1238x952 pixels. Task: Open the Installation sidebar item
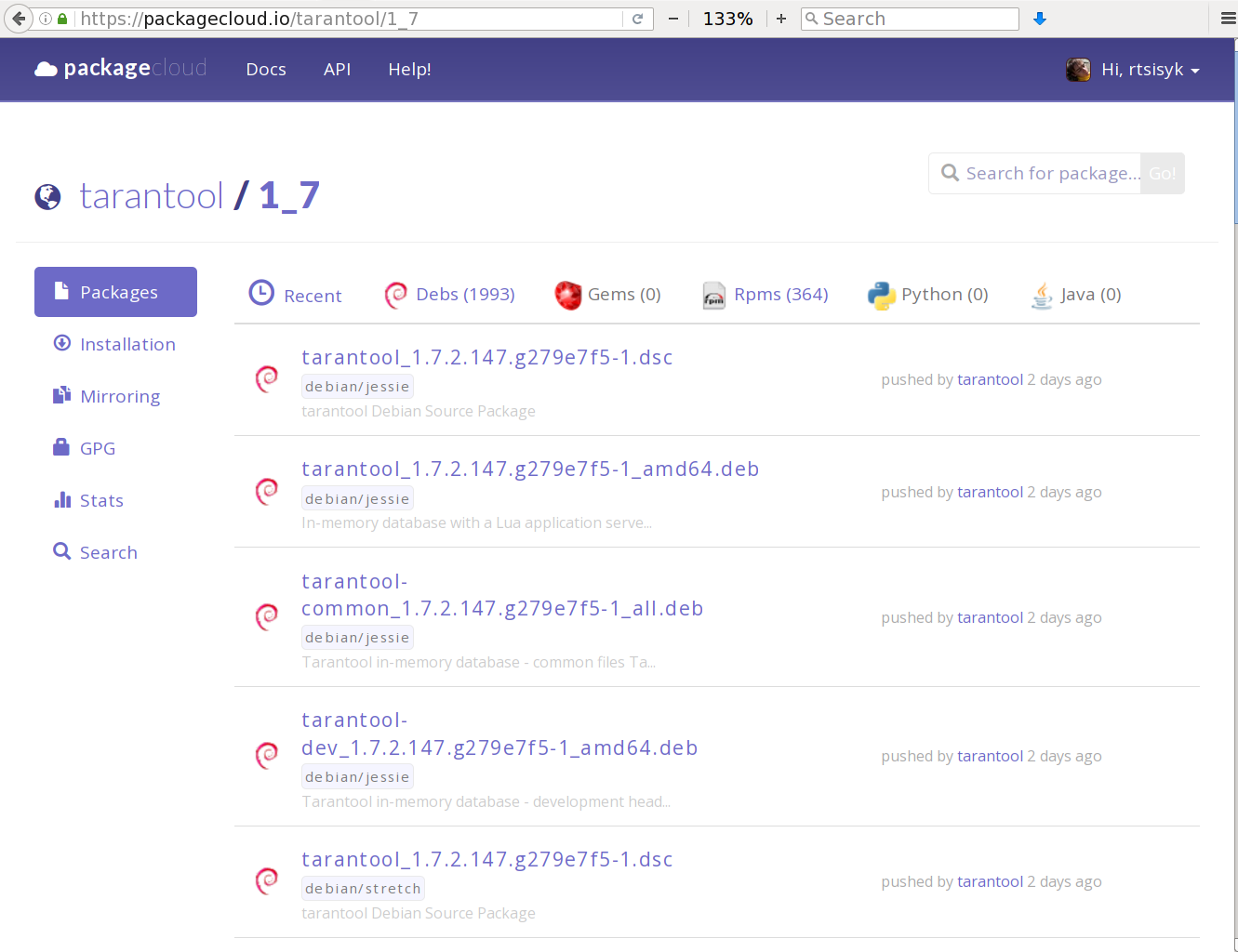click(115, 344)
